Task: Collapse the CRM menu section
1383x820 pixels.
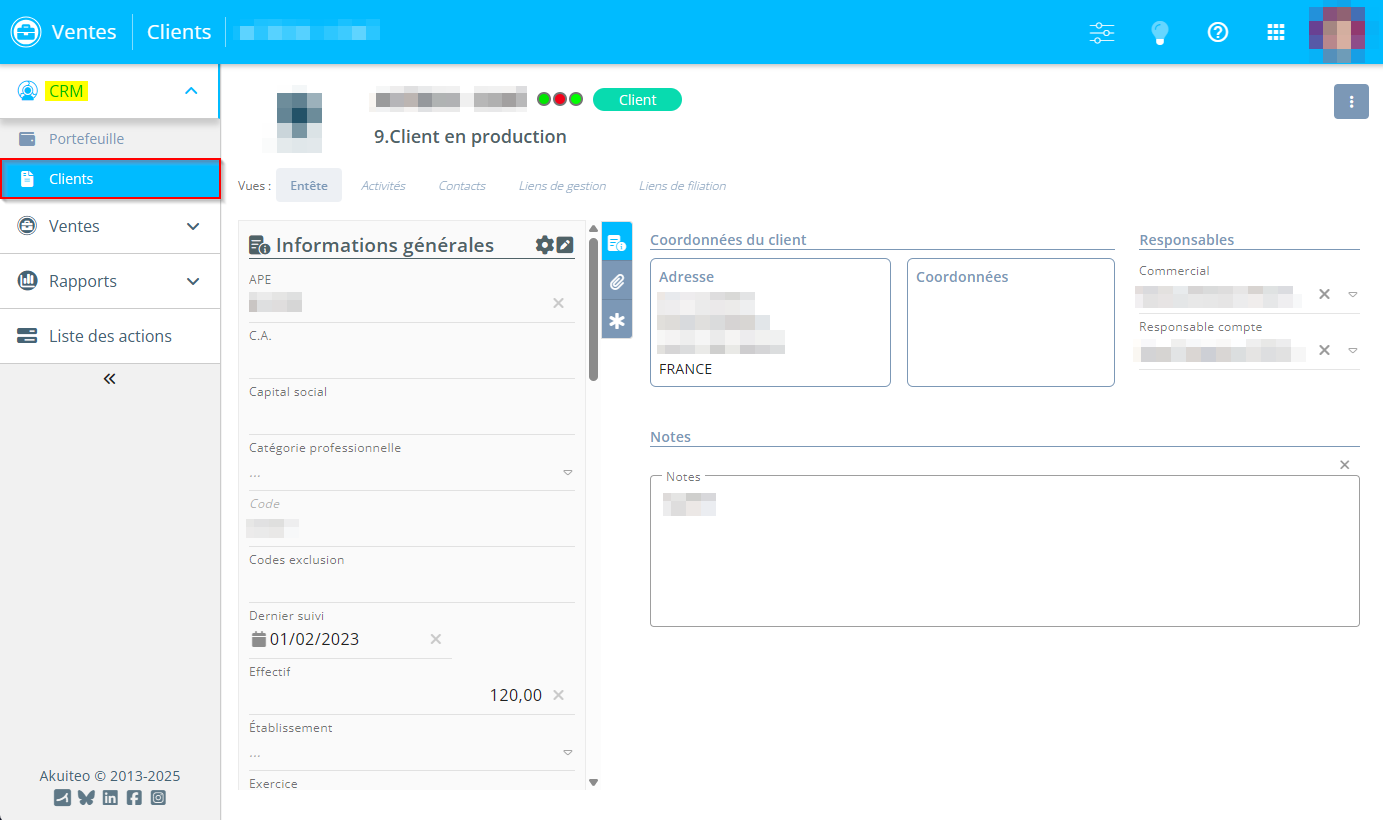Action: click(191, 91)
